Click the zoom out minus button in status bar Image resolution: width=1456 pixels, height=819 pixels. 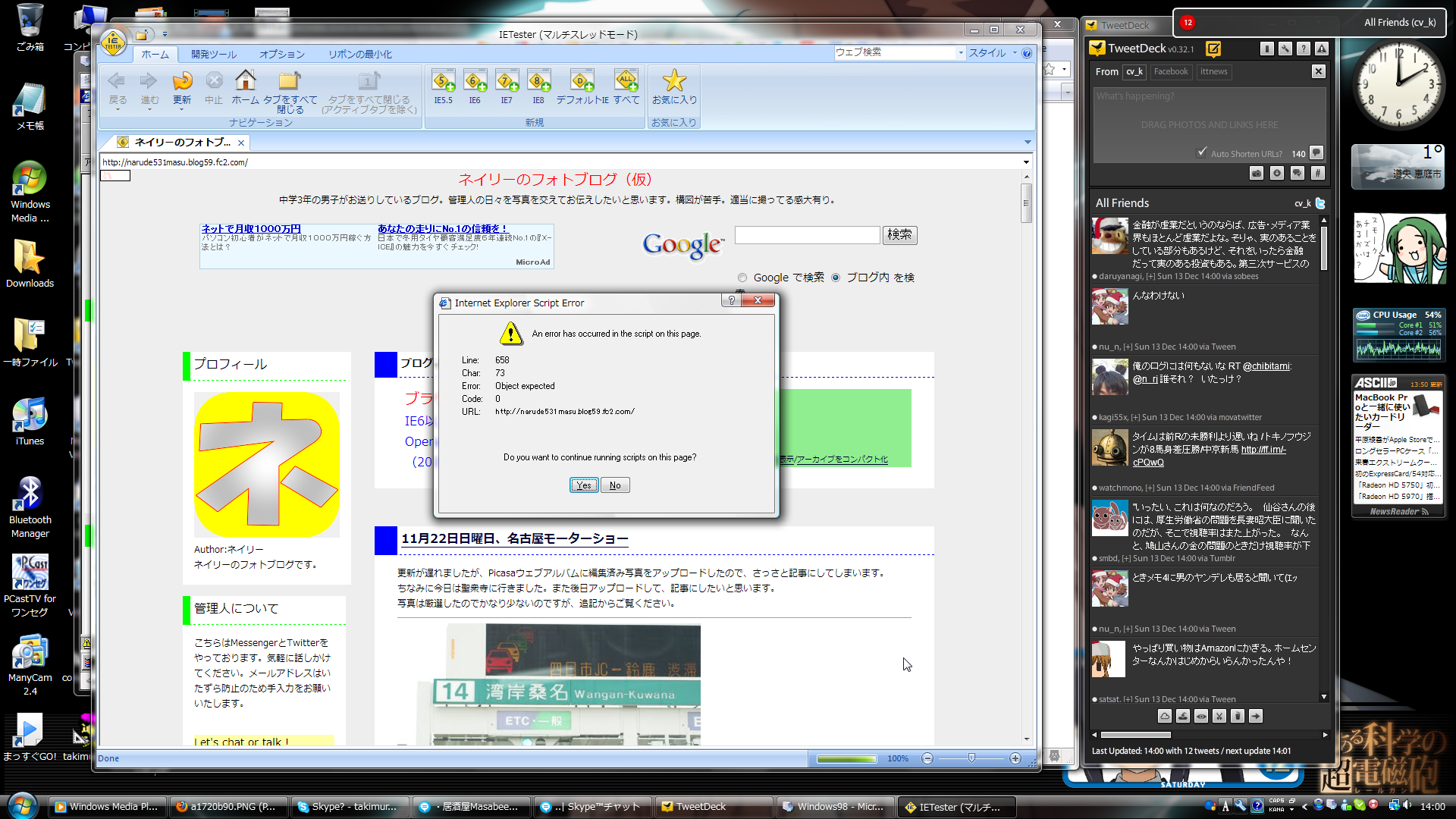pos(927,758)
